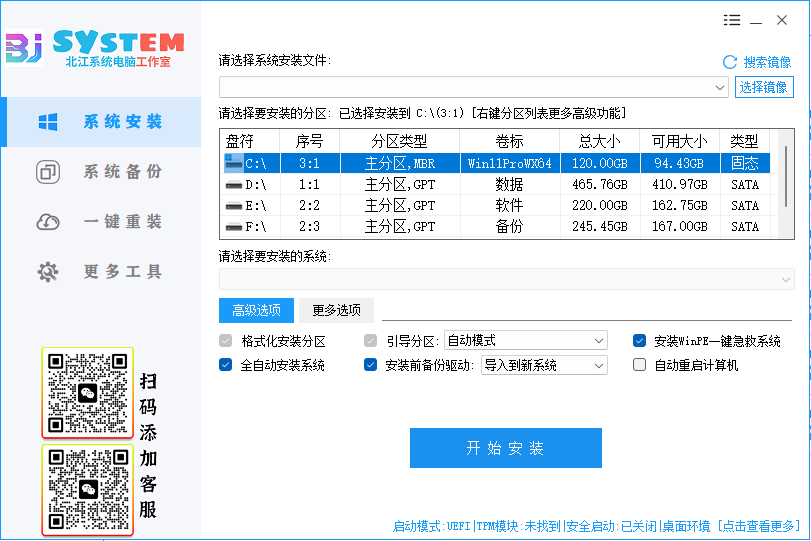Image resolution: width=811 pixels, height=541 pixels.
Task: Select the 软件 volume label cell
Action: click(x=509, y=206)
